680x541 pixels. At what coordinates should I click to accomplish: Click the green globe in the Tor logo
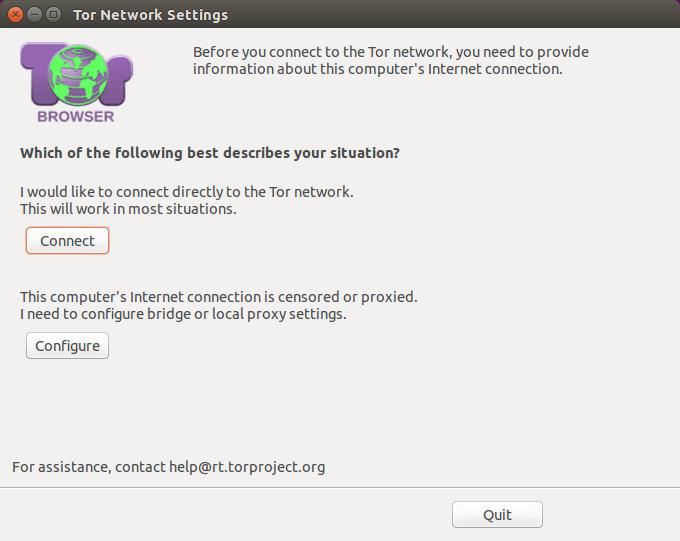coord(77,75)
